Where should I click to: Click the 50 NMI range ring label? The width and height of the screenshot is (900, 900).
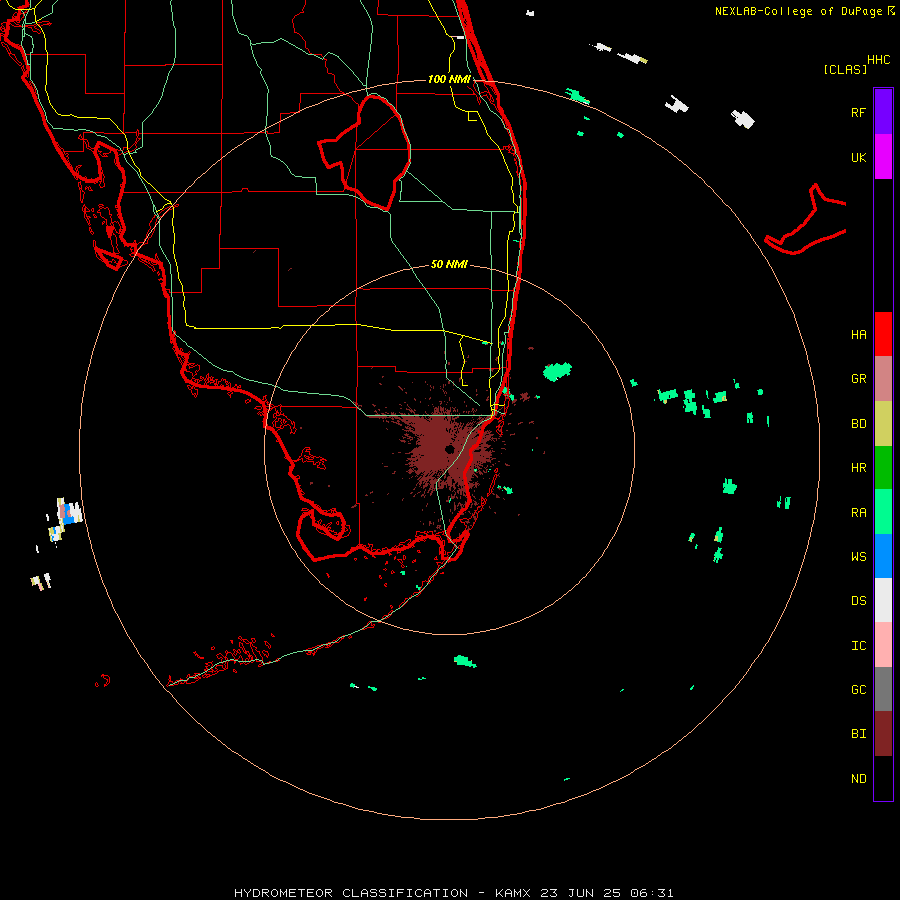pyautogui.click(x=449, y=264)
